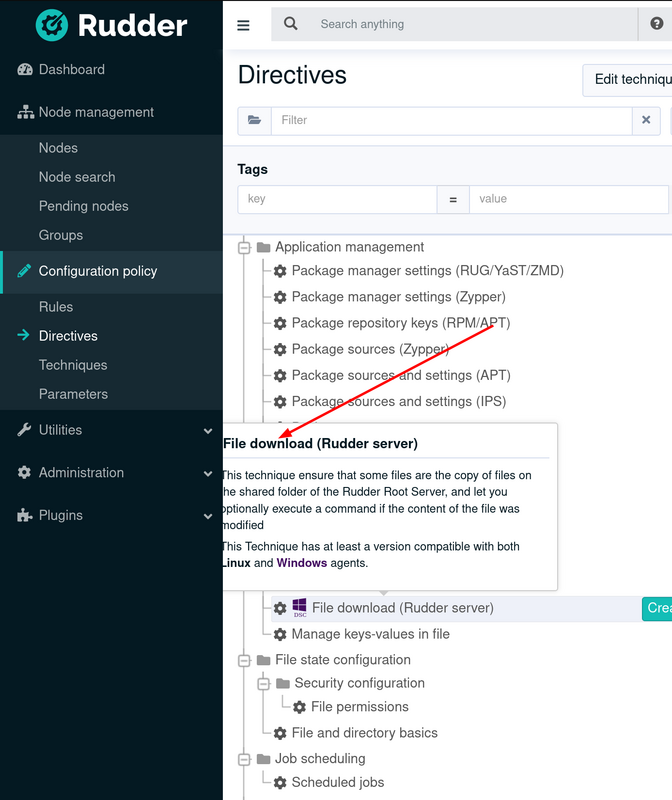
Task: Click folder icon beside Filter field
Action: 254,120
